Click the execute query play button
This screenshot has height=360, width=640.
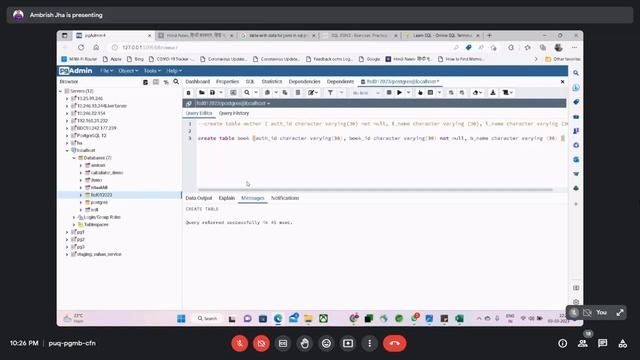(x=400, y=93)
